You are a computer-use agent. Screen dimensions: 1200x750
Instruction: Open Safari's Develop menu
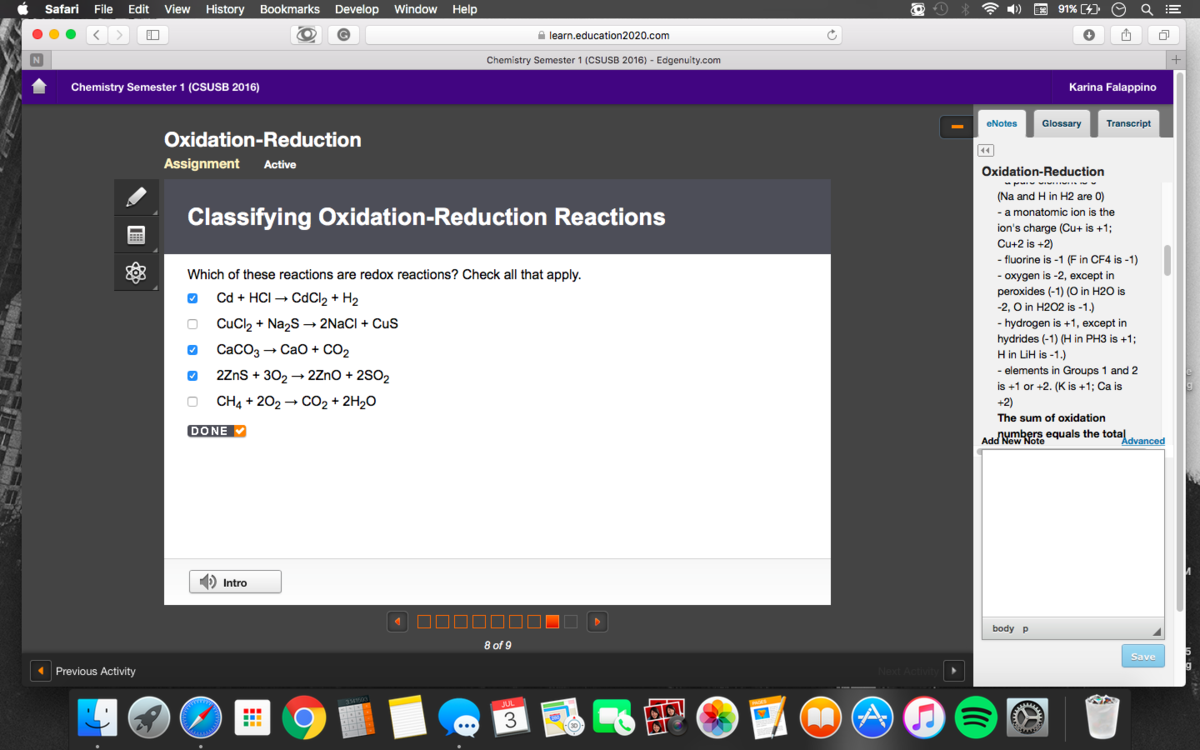click(x=356, y=9)
